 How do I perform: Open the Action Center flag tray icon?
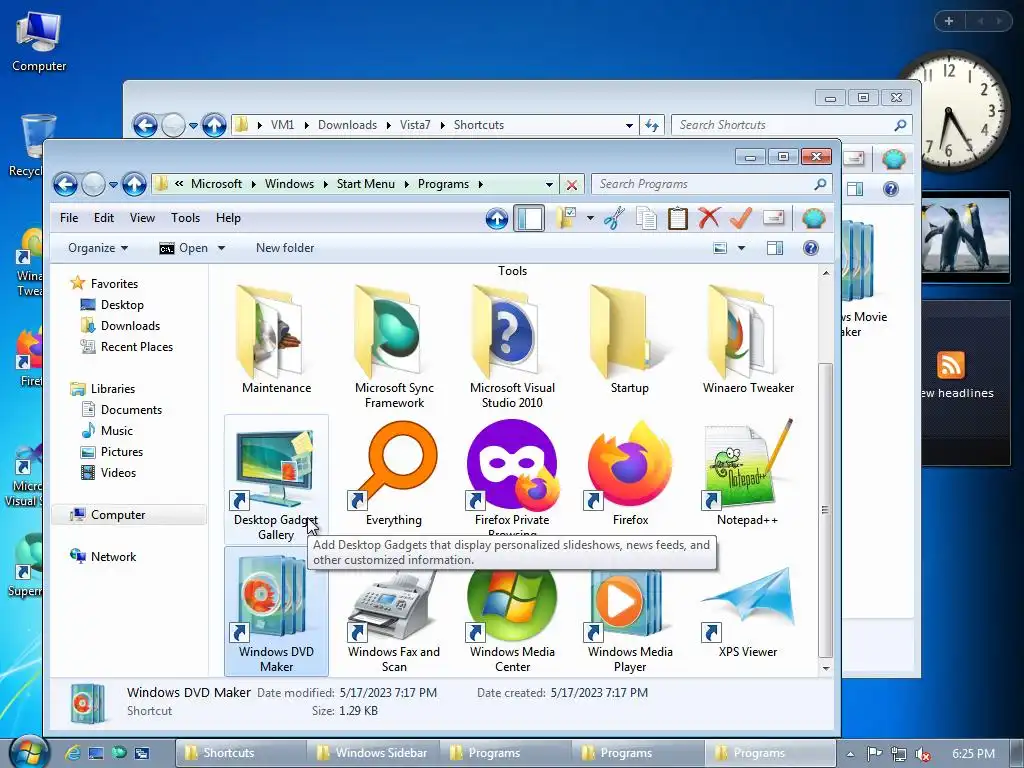tap(874, 754)
